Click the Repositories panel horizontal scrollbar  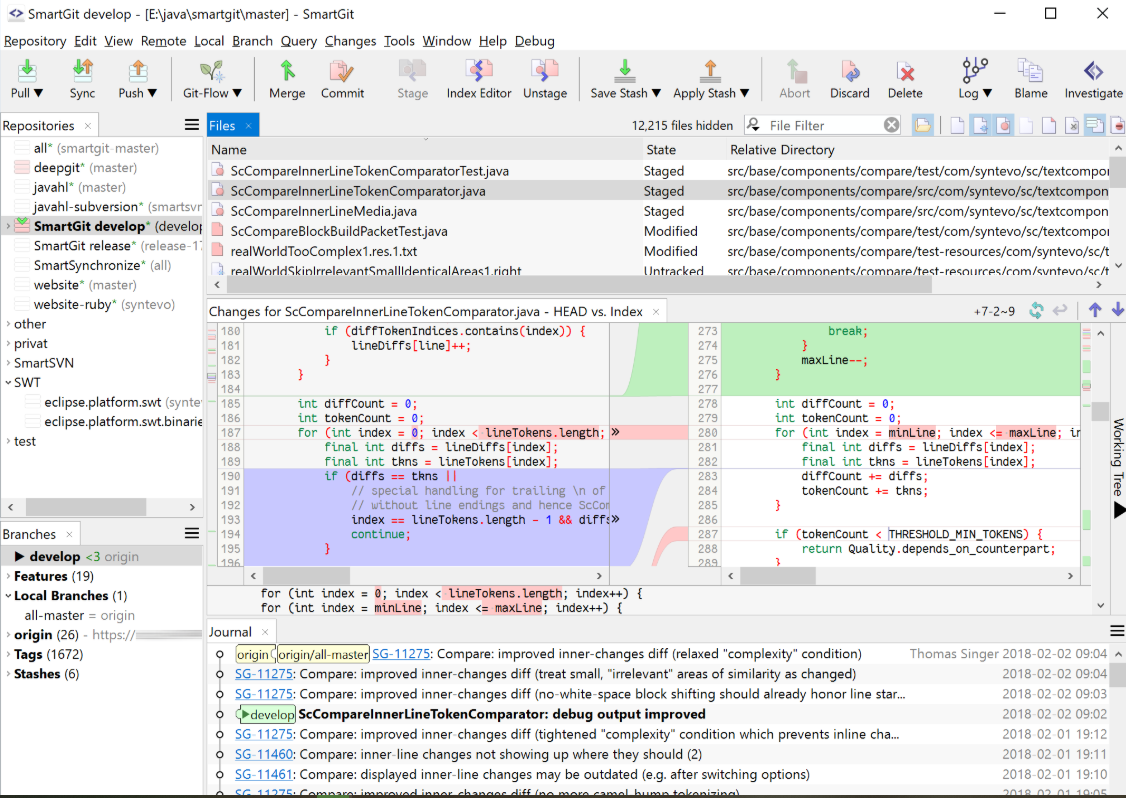[85, 506]
